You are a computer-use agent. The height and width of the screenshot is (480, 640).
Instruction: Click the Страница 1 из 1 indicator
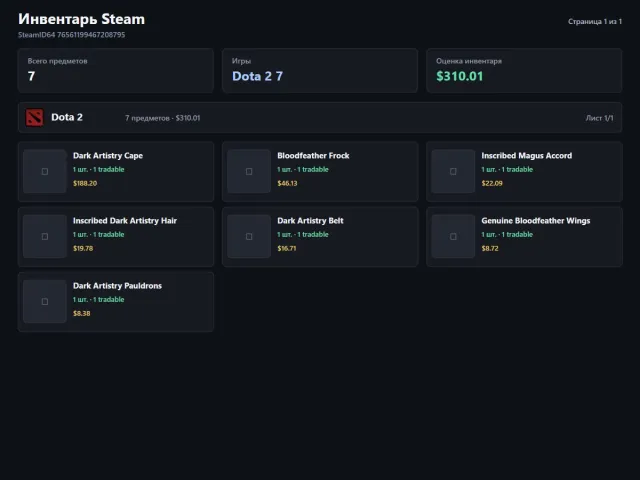tap(595, 21)
